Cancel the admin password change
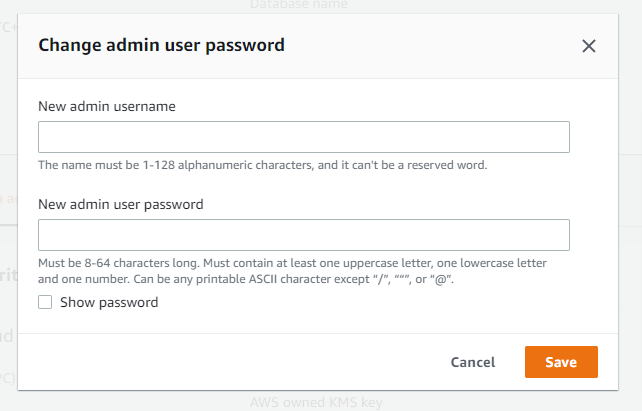 coord(472,362)
